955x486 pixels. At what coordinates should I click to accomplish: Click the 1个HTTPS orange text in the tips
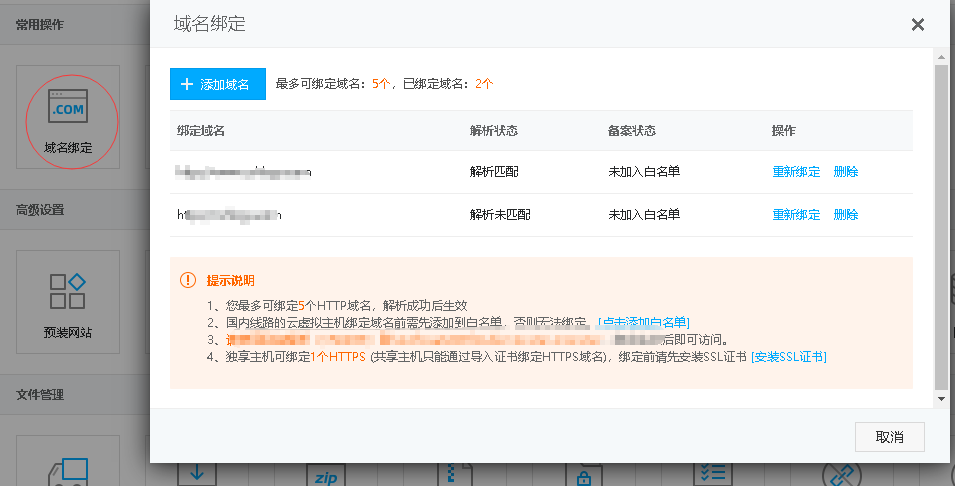pos(338,357)
